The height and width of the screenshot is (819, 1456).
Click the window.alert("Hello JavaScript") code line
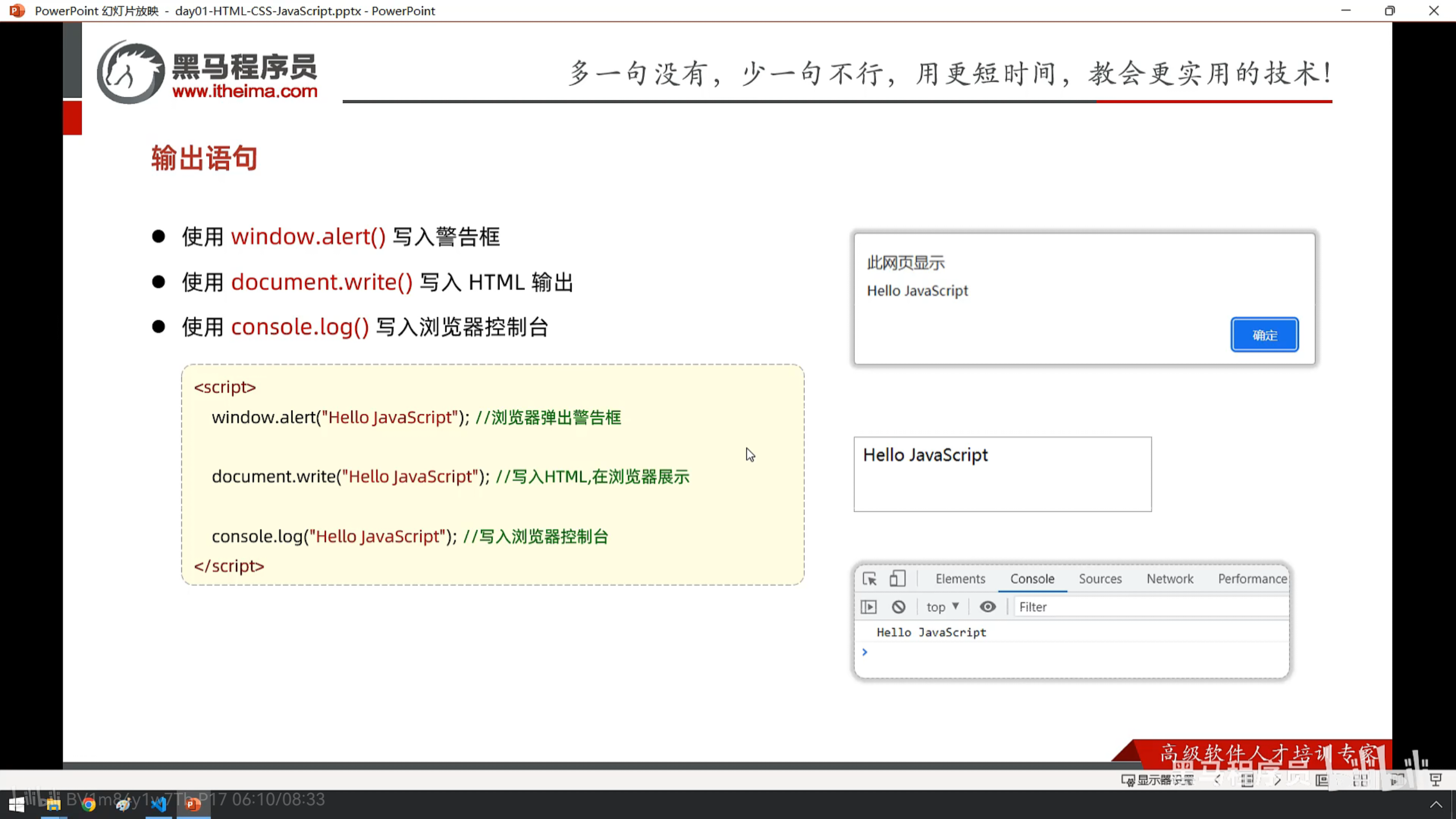pyautogui.click(x=341, y=417)
